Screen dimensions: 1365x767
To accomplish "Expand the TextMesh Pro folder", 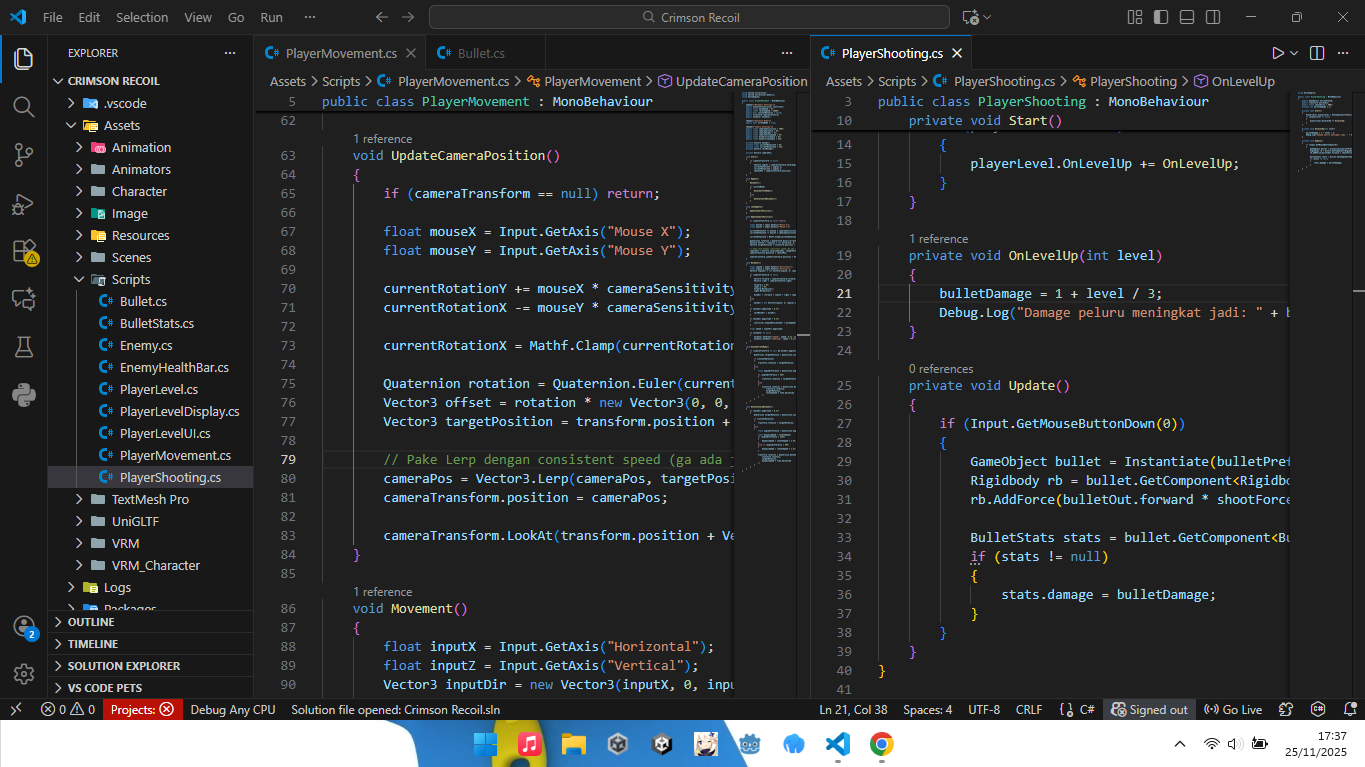I will 149,499.
